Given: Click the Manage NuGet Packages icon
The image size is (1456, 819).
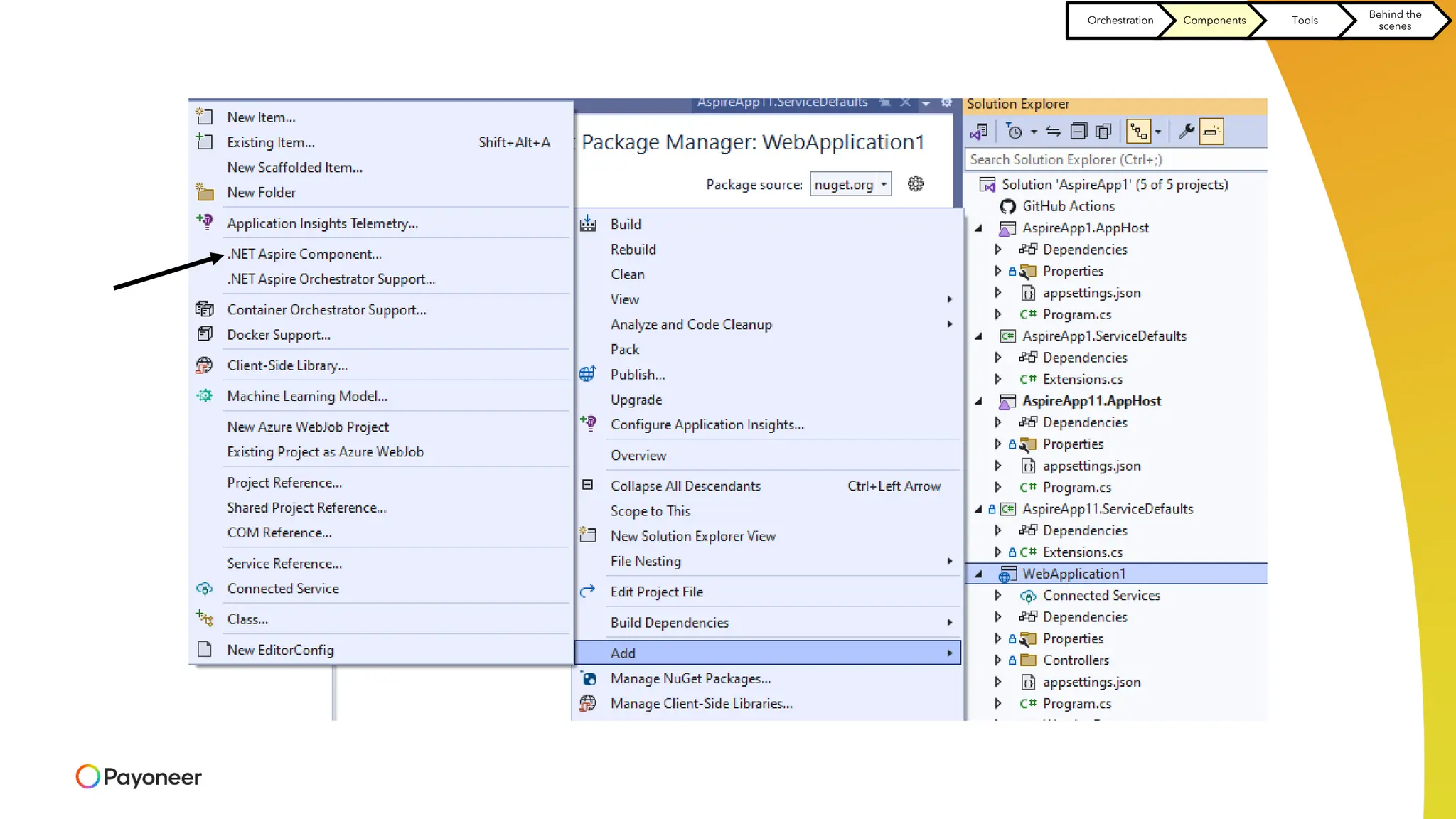Looking at the screenshot, I should 588,678.
